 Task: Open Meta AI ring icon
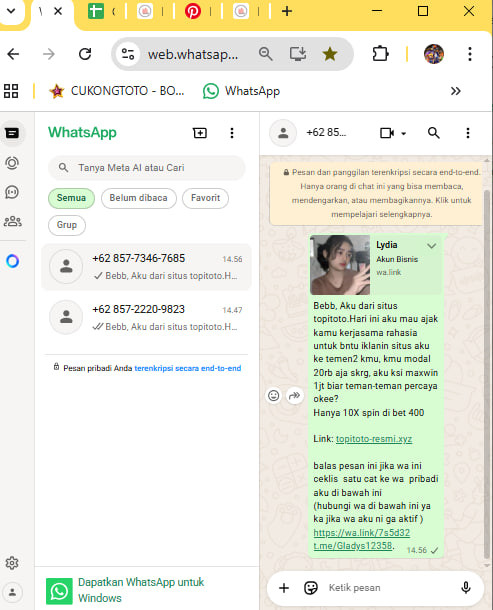[12, 261]
